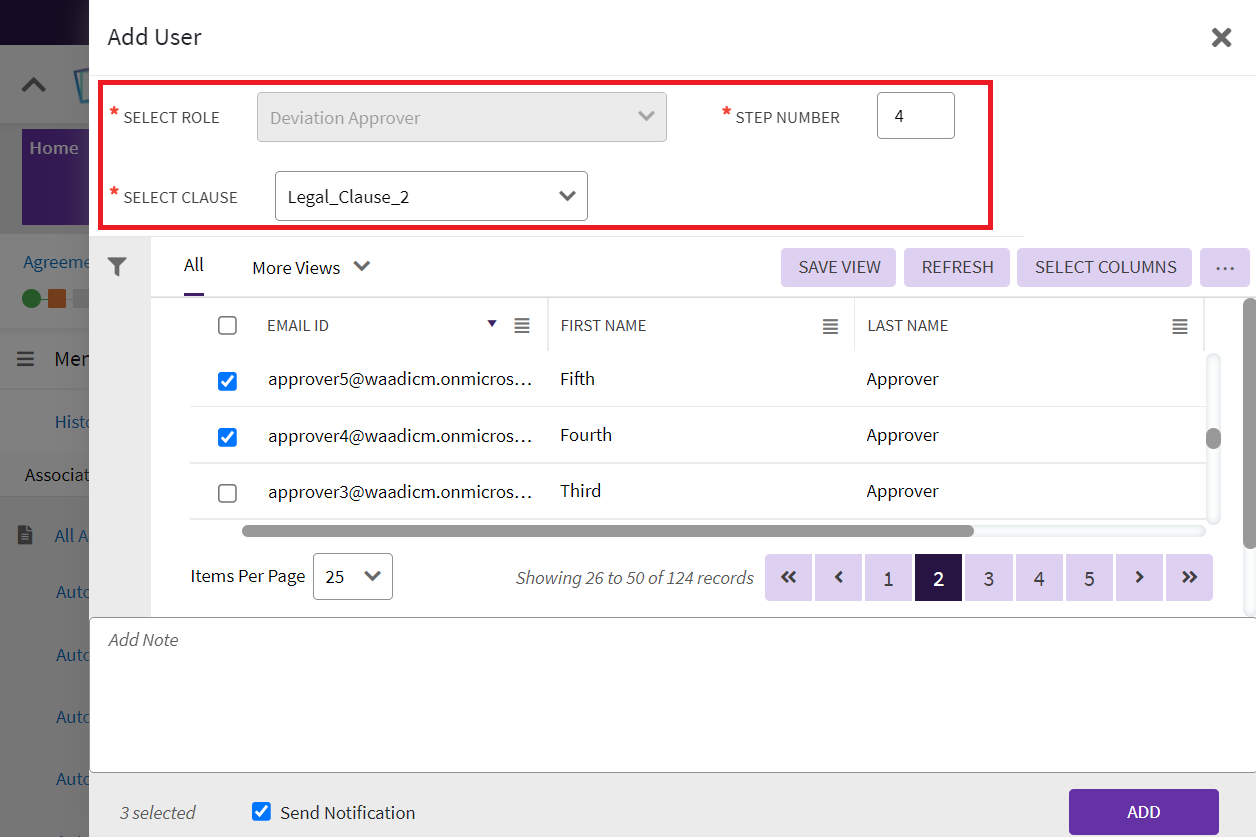Click the filter funnel icon
The image size is (1256, 837).
[x=118, y=267]
